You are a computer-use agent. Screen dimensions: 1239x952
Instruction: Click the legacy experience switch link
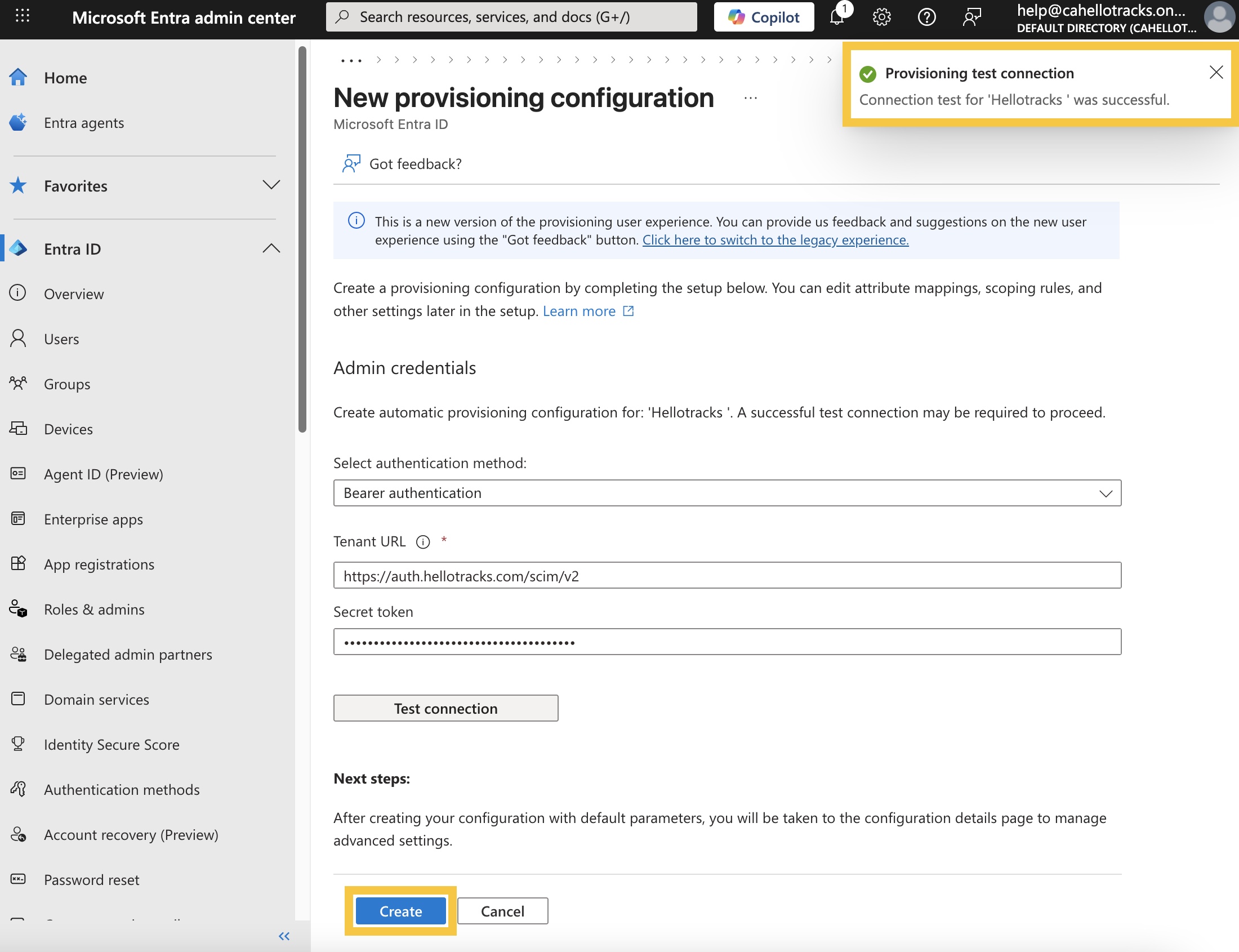(775, 240)
